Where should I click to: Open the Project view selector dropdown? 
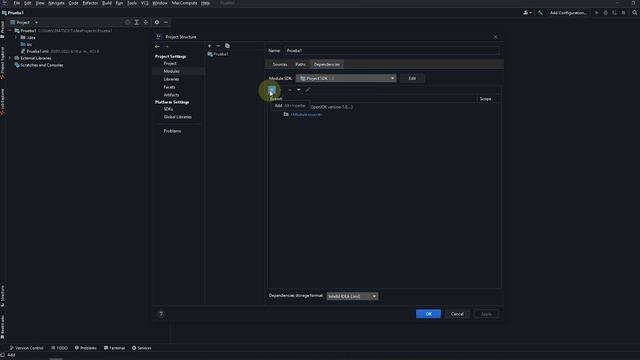point(24,22)
